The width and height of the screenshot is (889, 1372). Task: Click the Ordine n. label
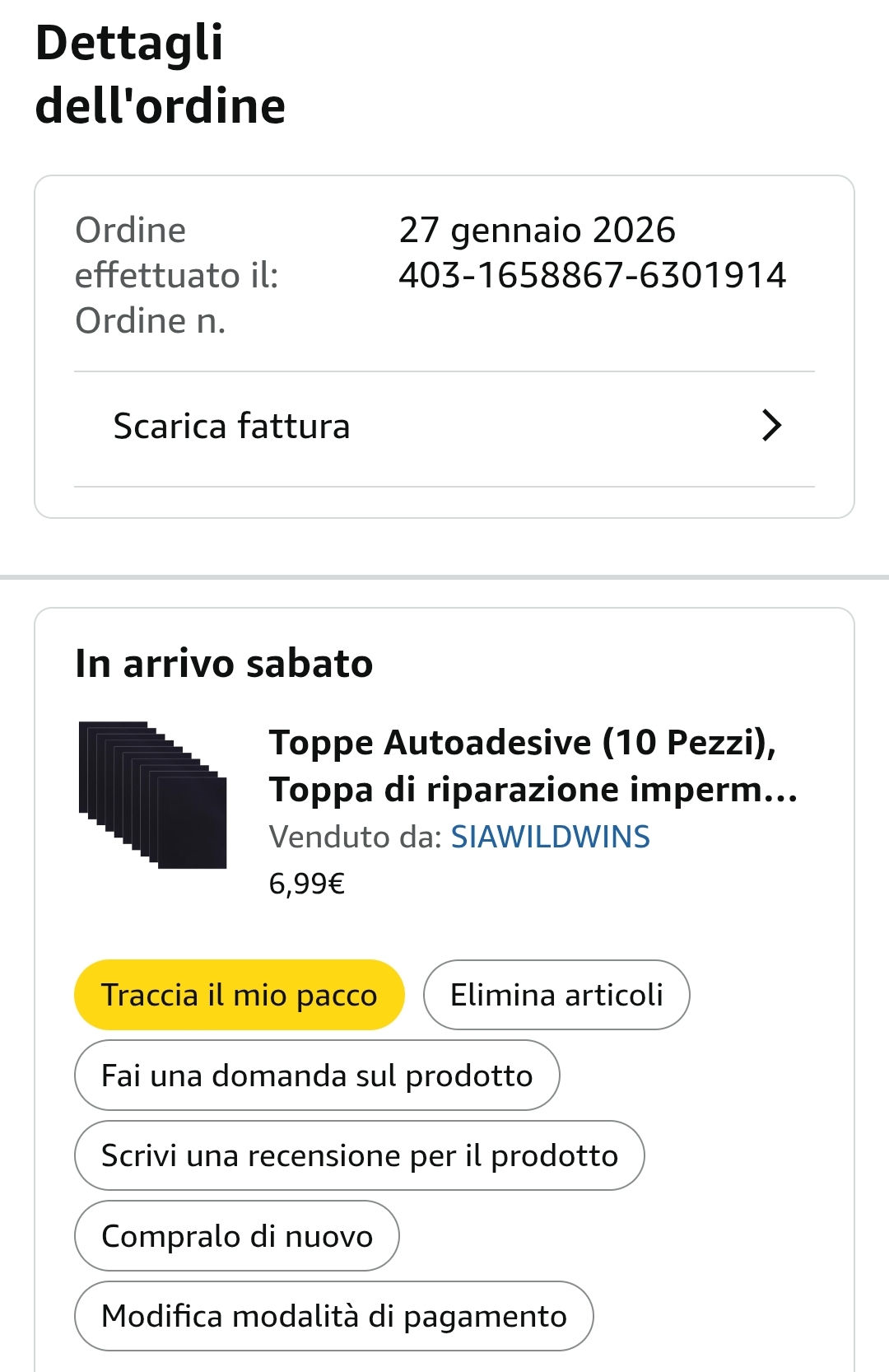[x=151, y=321]
